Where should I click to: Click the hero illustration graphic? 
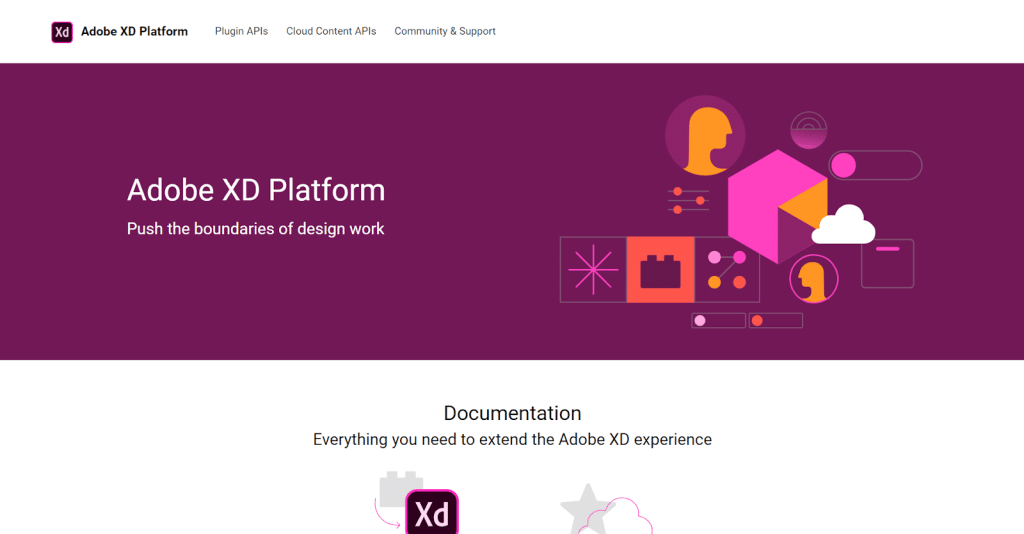click(741, 212)
